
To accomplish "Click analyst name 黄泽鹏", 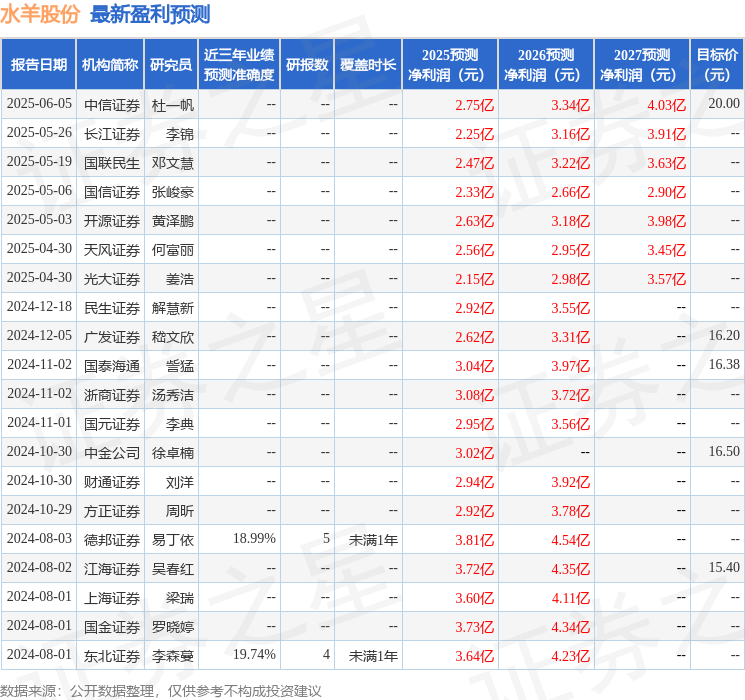I will tap(172, 221).
